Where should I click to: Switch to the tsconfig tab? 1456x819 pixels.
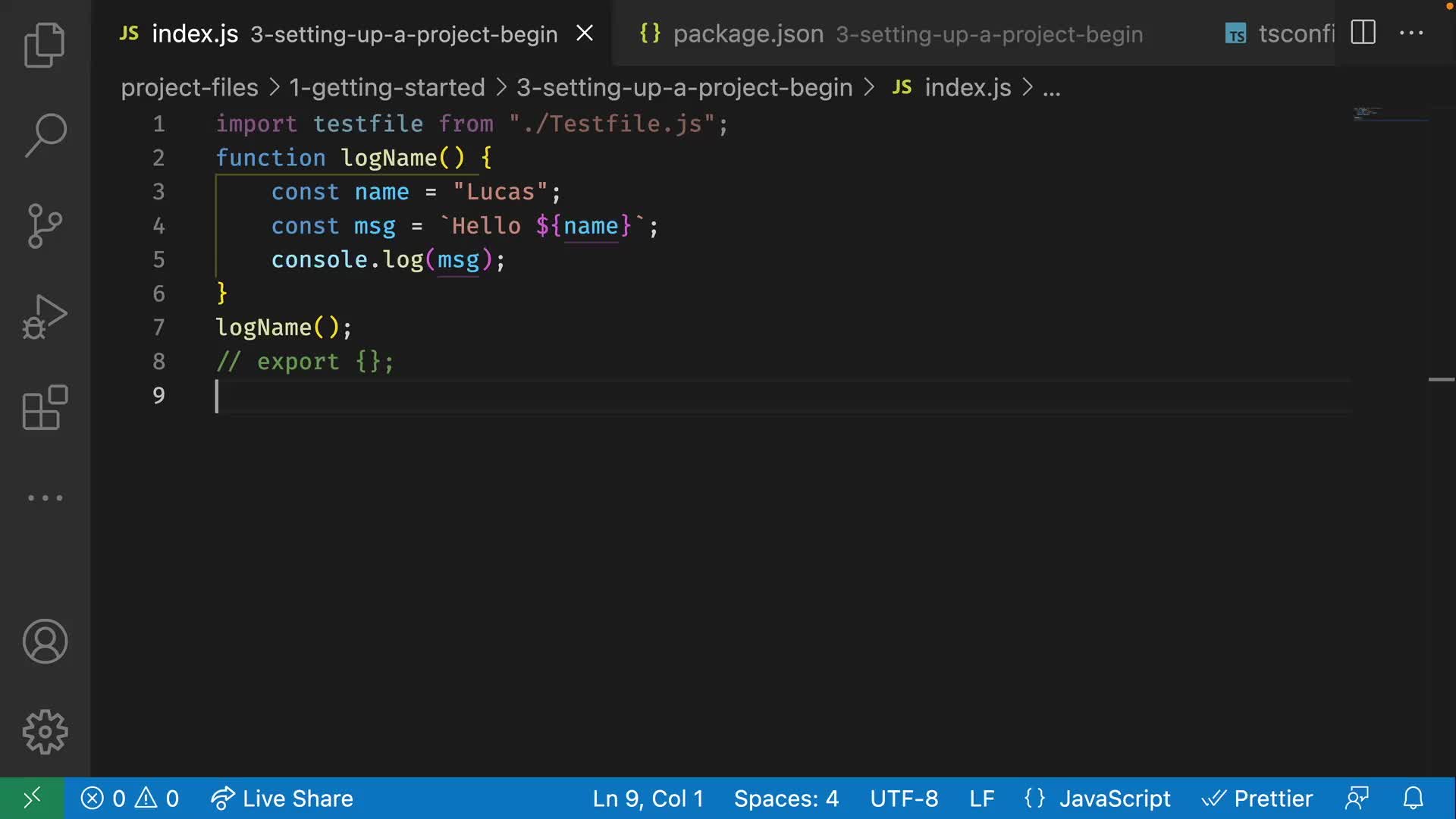coord(1279,33)
